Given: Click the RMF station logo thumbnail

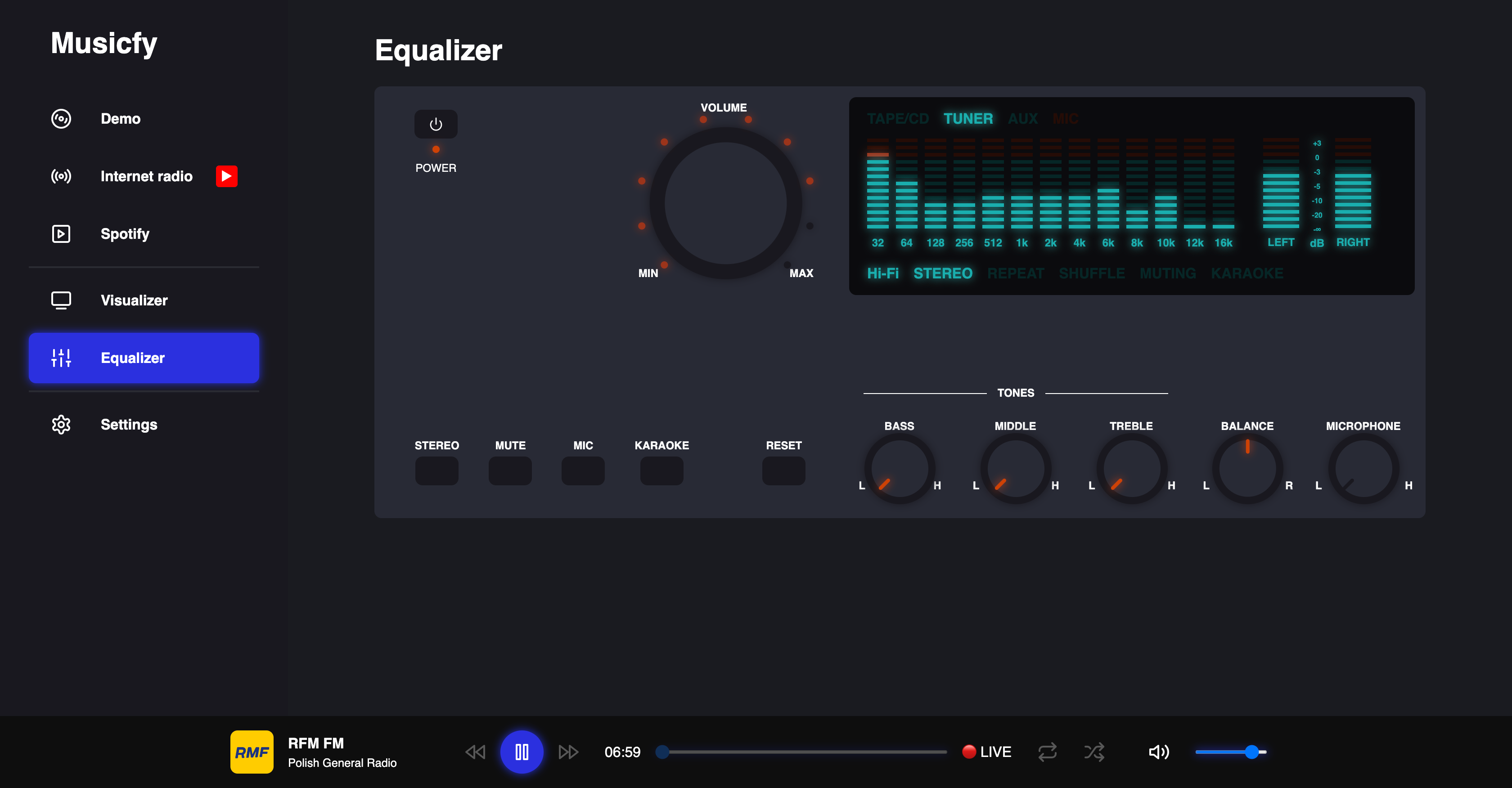Looking at the screenshot, I should click(x=252, y=752).
